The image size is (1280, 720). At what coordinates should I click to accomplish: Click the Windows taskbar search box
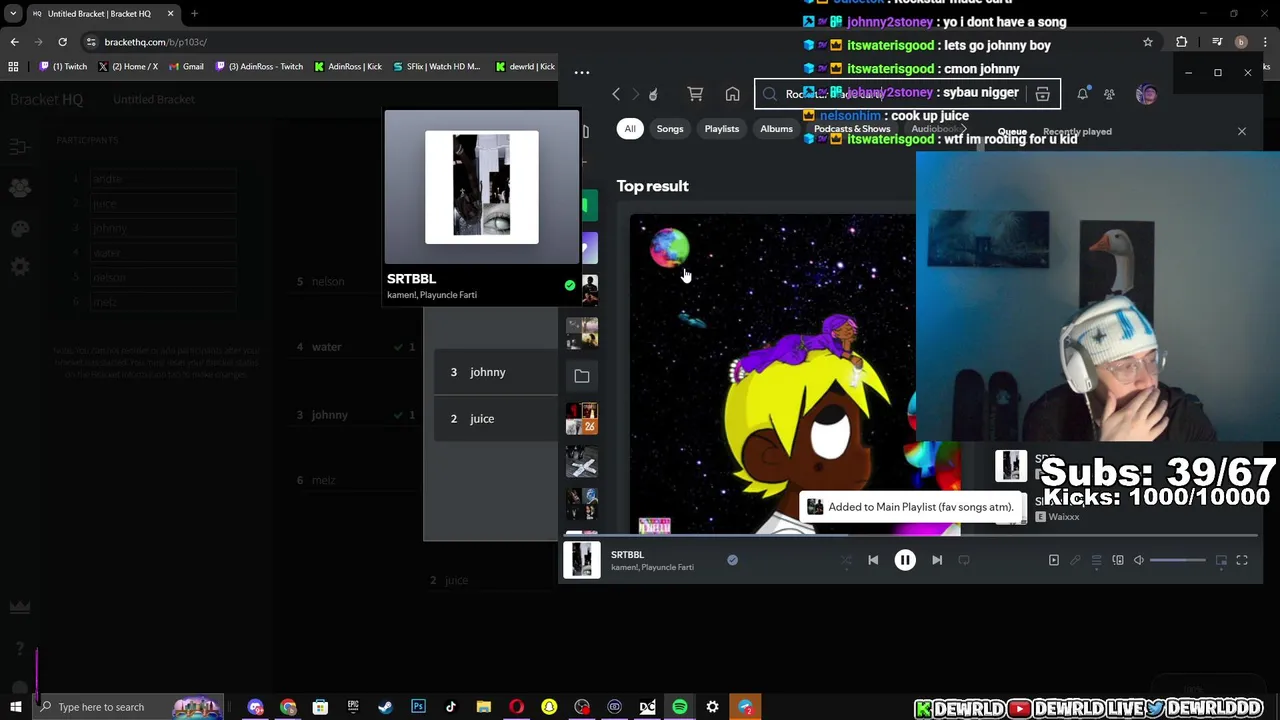click(x=130, y=707)
